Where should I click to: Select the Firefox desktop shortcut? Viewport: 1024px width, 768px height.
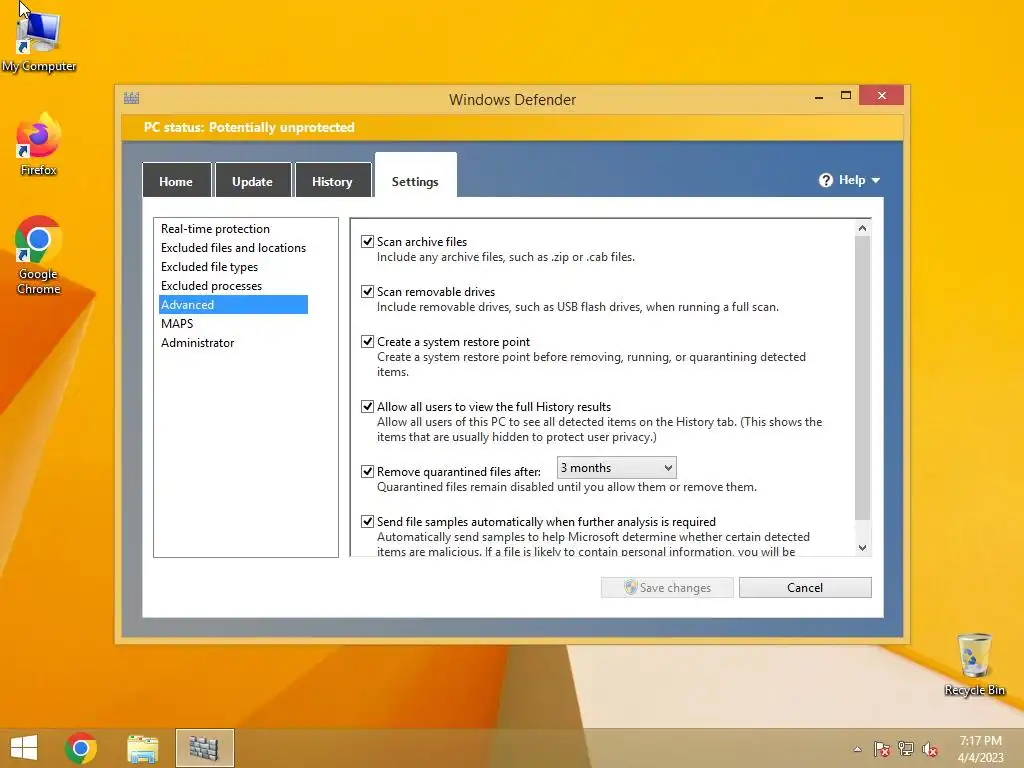point(39,144)
